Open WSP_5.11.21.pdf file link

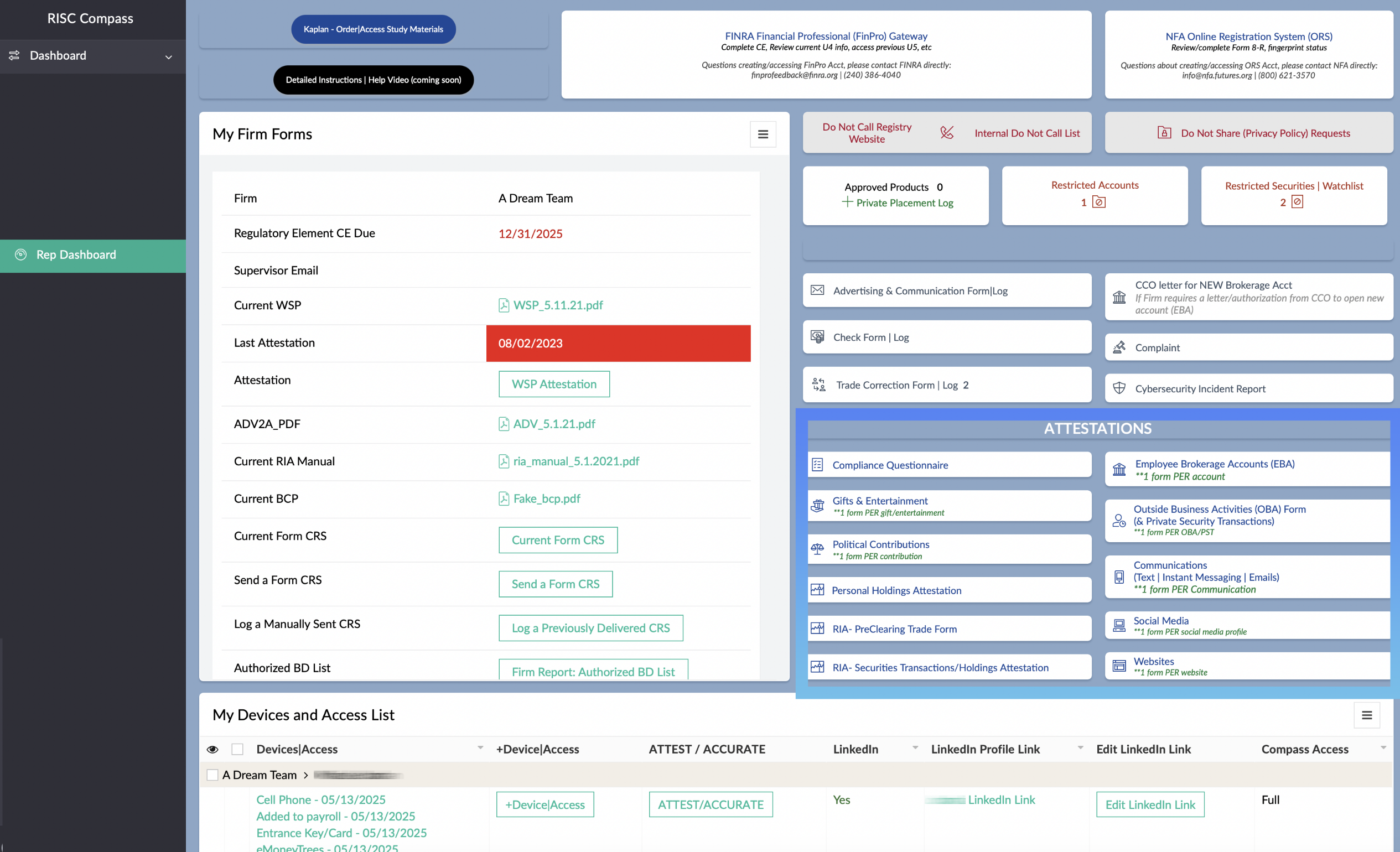[557, 305]
